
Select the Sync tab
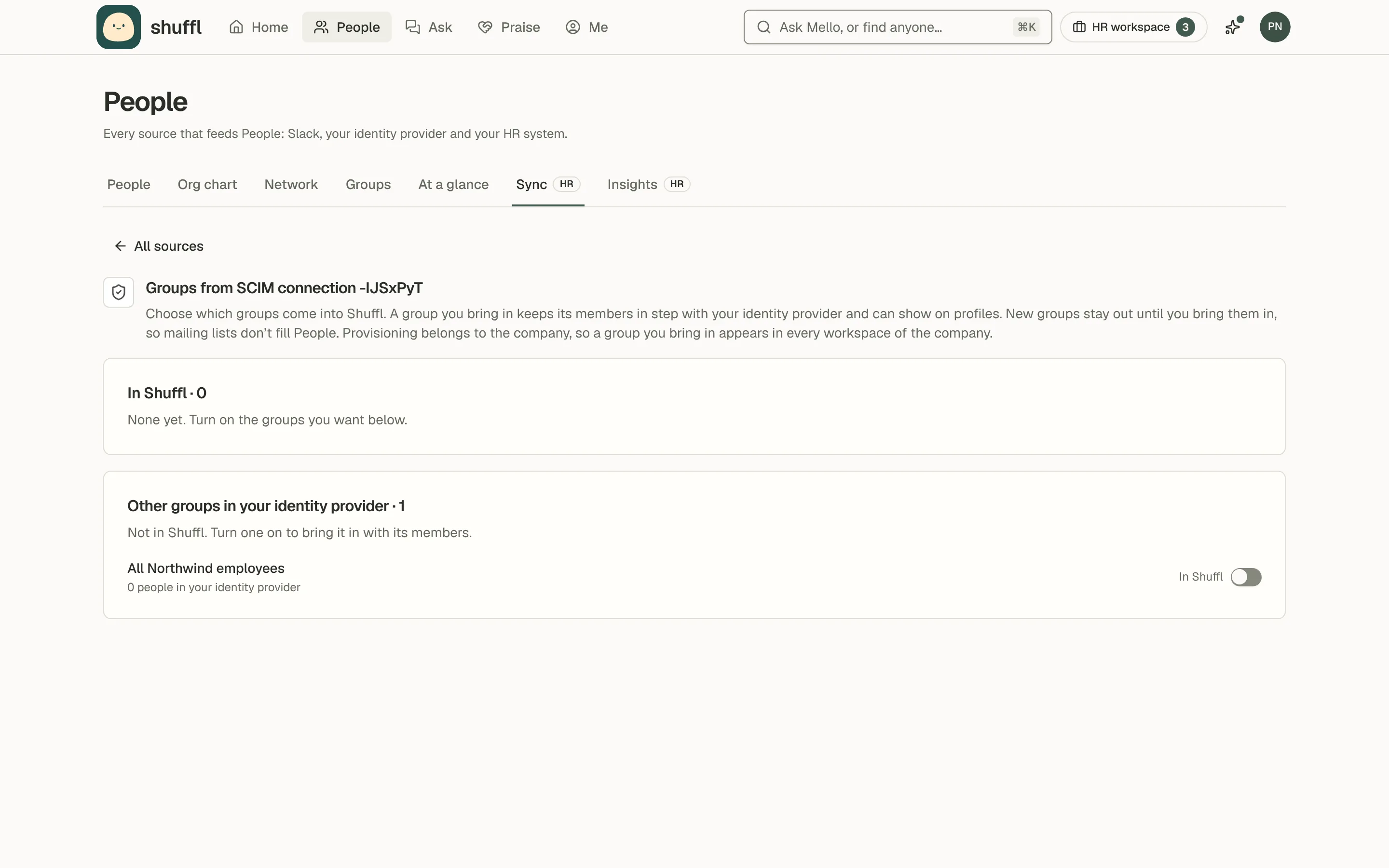pos(548,184)
